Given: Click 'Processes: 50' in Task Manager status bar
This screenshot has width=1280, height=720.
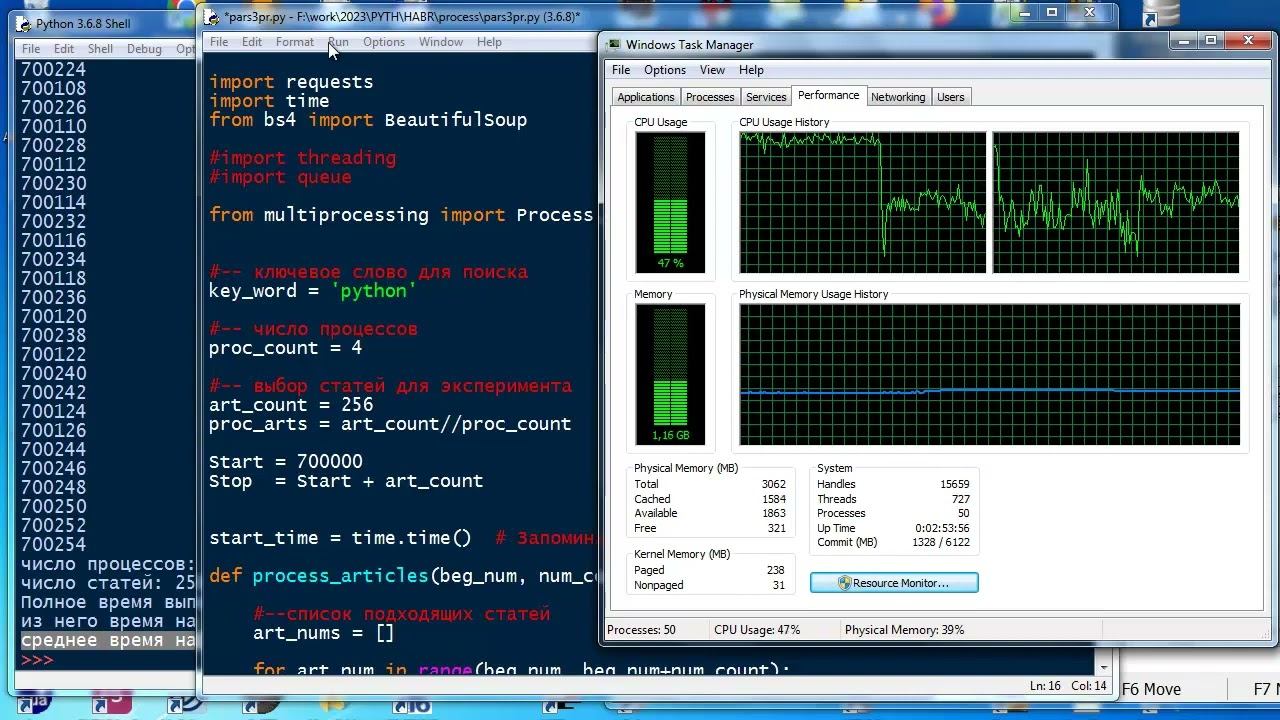Looking at the screenshot, I should coord(641,630).
